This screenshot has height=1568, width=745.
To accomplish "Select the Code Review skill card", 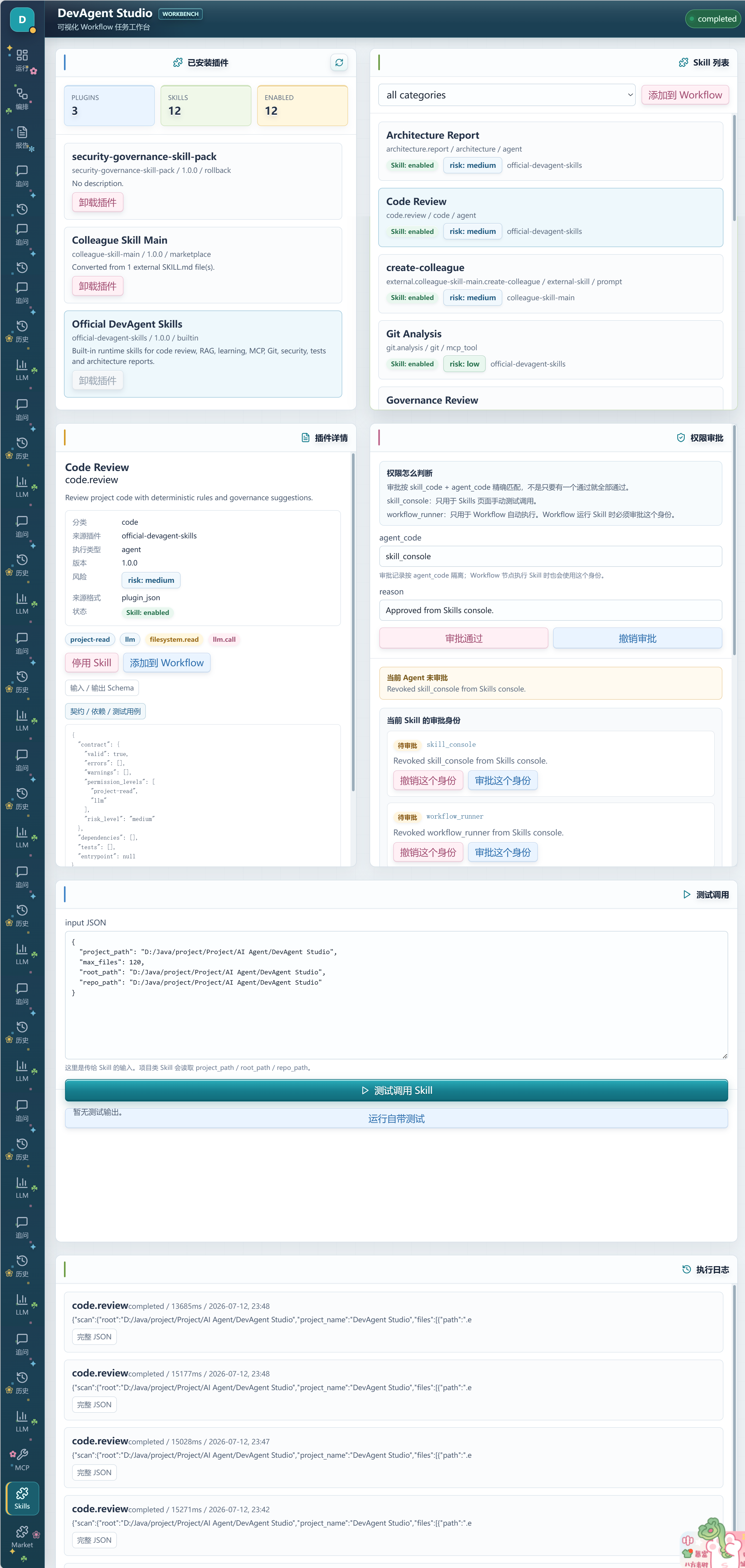I will (x=551, y=217).
